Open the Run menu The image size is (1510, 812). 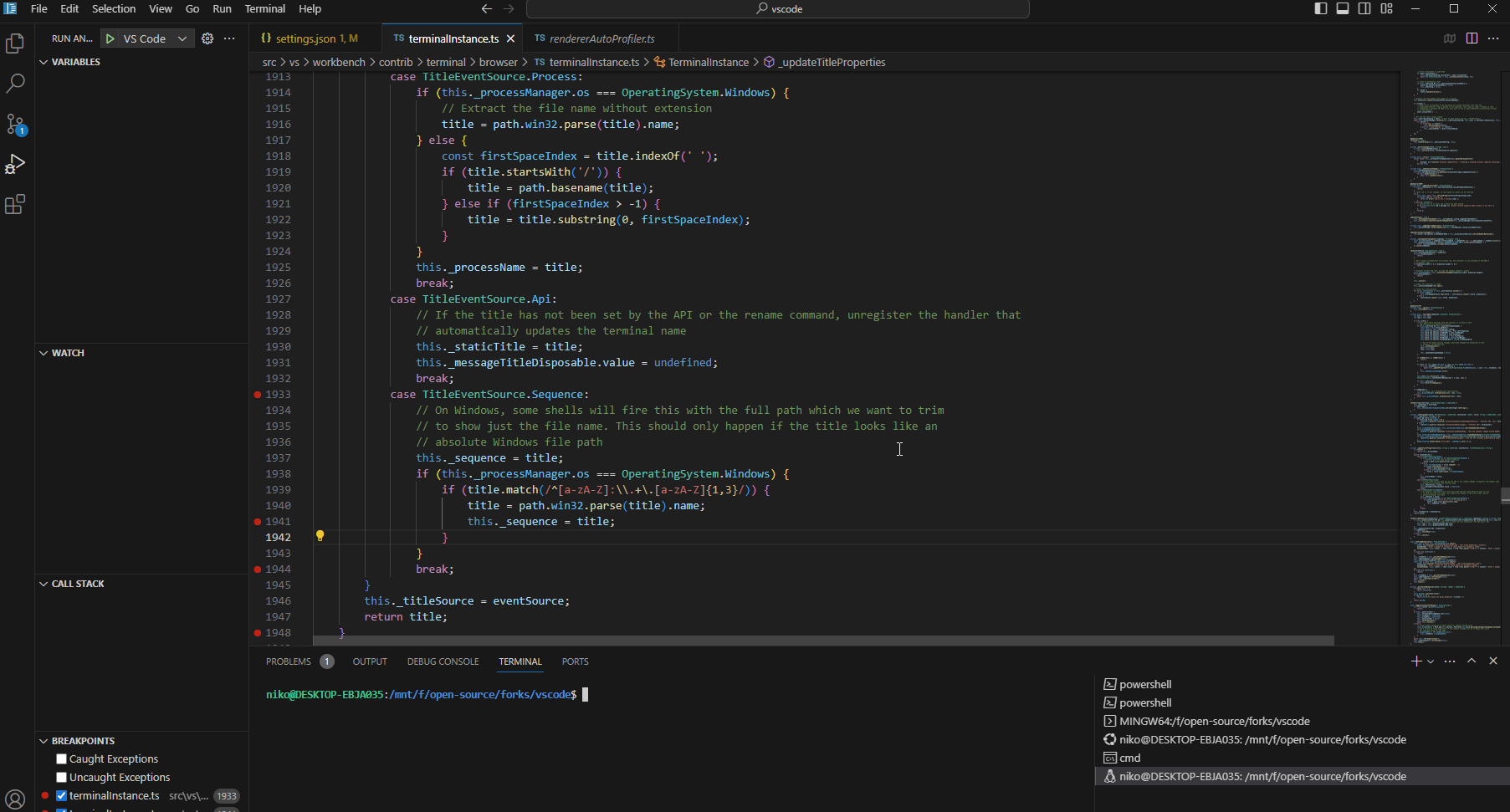coord(221,8)
